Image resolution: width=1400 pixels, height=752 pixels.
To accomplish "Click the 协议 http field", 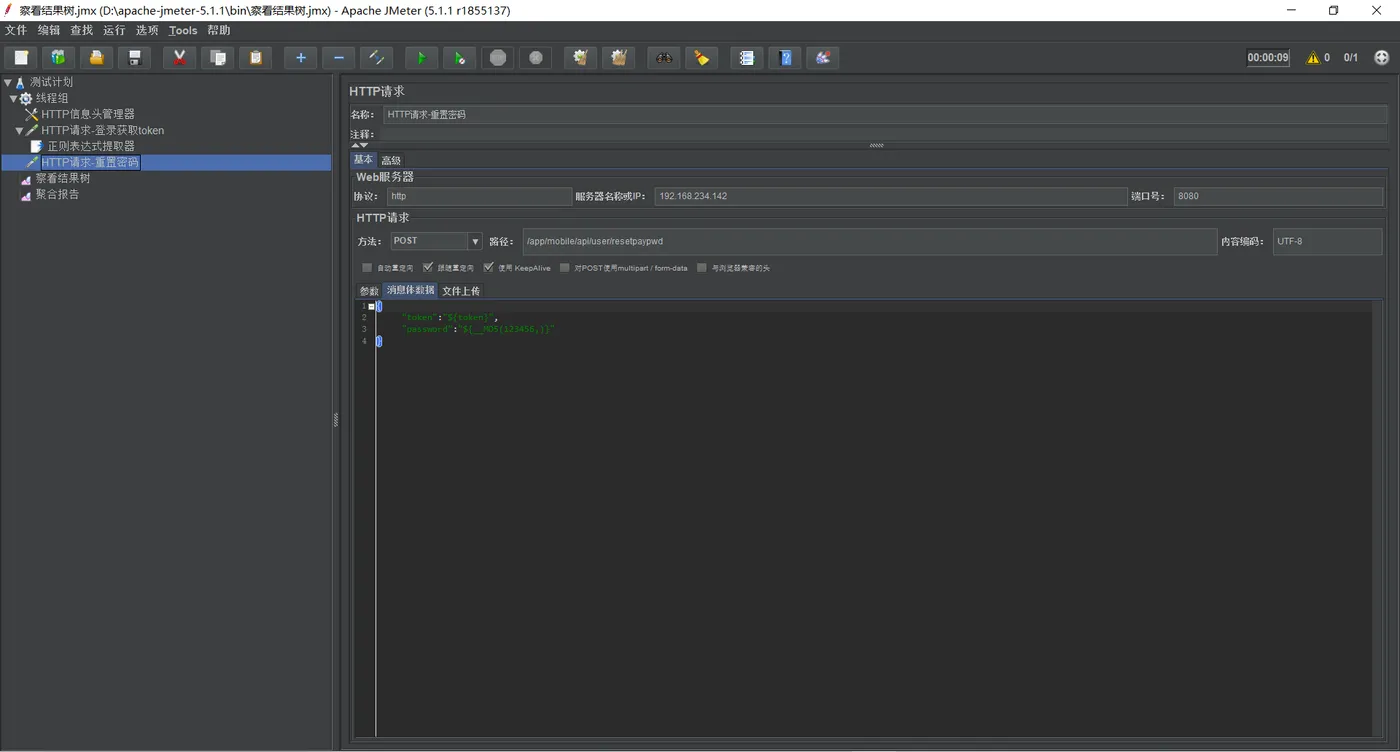I will tap(479, 197).
